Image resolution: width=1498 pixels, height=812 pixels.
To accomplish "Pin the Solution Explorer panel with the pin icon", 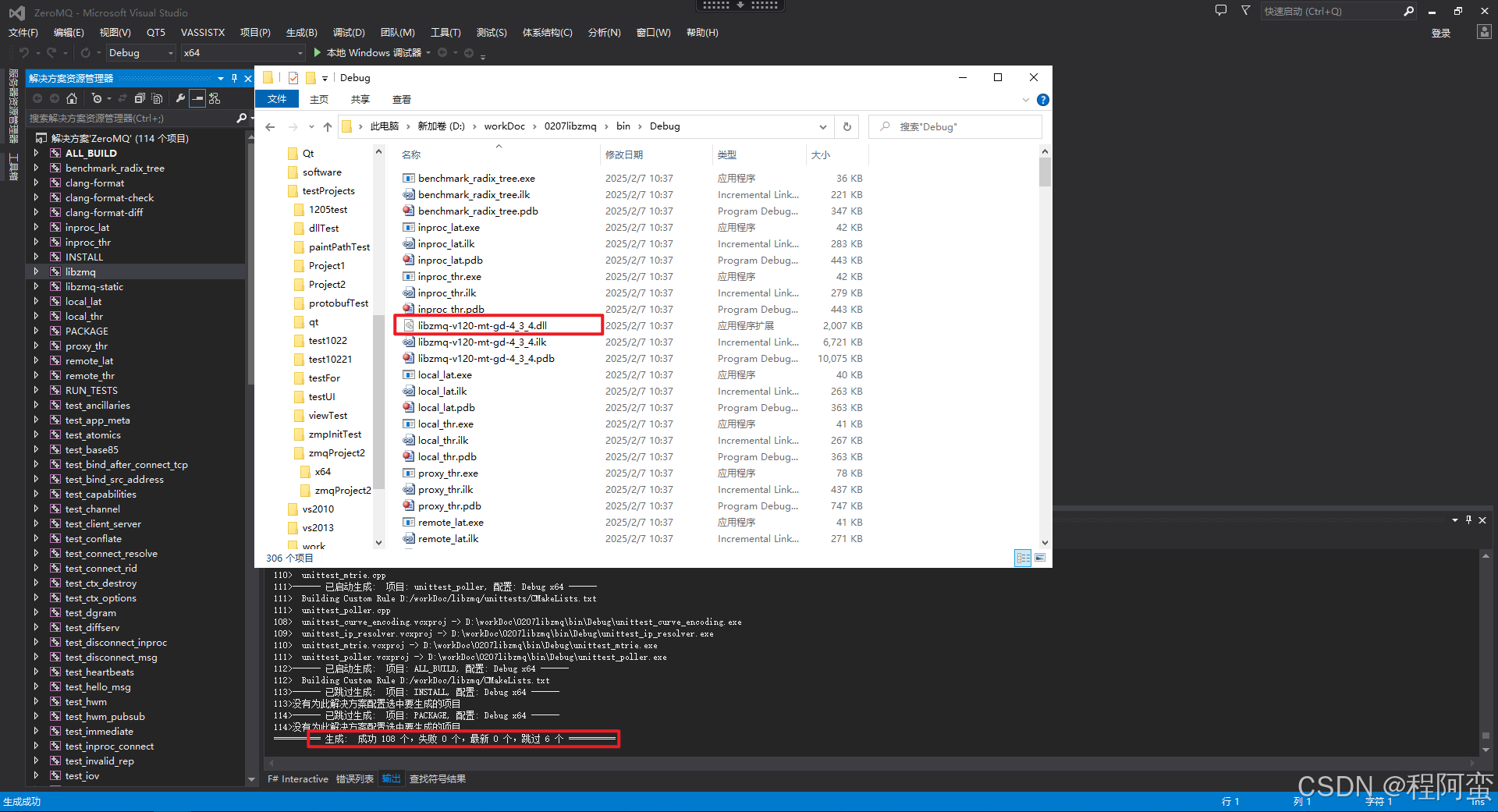I will pyautogui.click(x=235, y=78).
